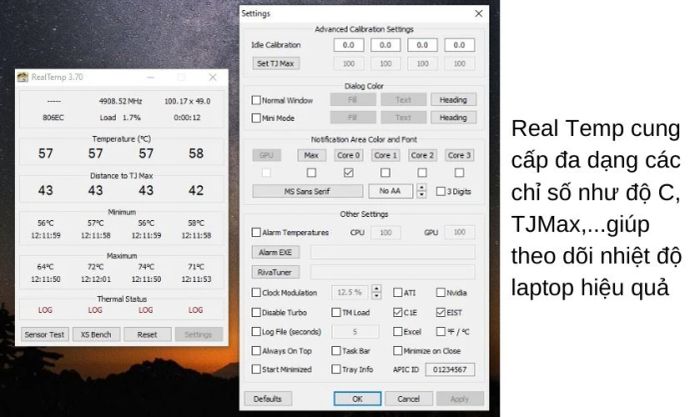
Task: Click the last Idle Calibration field
Action: [x=459, y=45]
